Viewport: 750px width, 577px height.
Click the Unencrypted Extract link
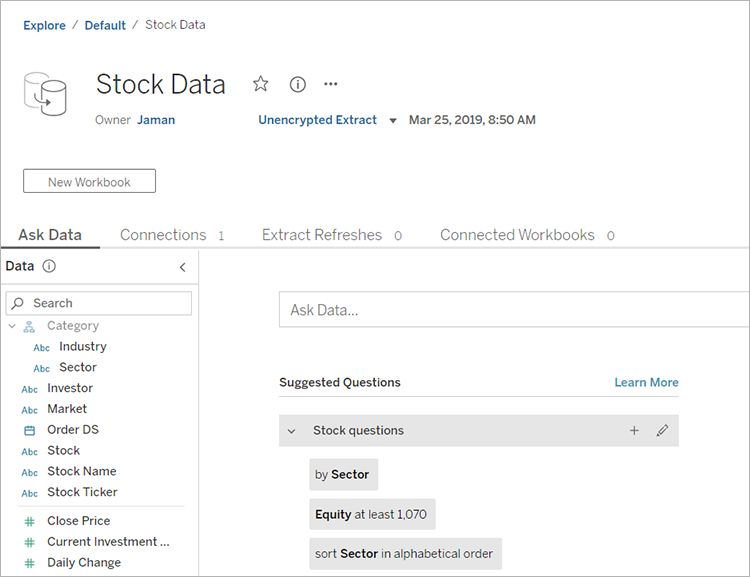(x=318, y=120)
